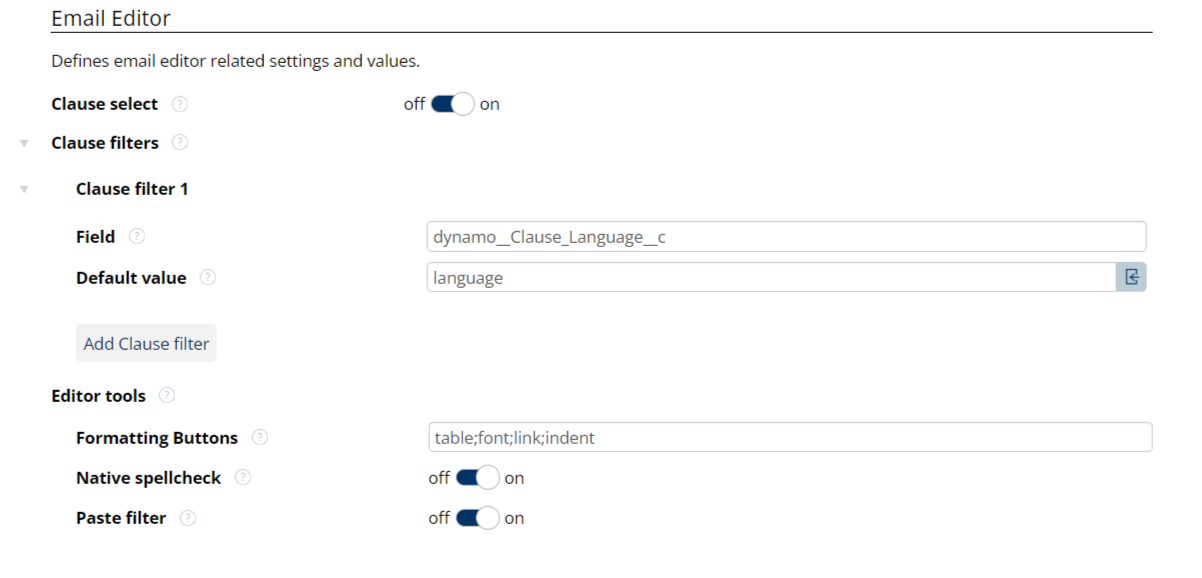
Task: Click the help icon beside Clause select
Action: [180, 104]
